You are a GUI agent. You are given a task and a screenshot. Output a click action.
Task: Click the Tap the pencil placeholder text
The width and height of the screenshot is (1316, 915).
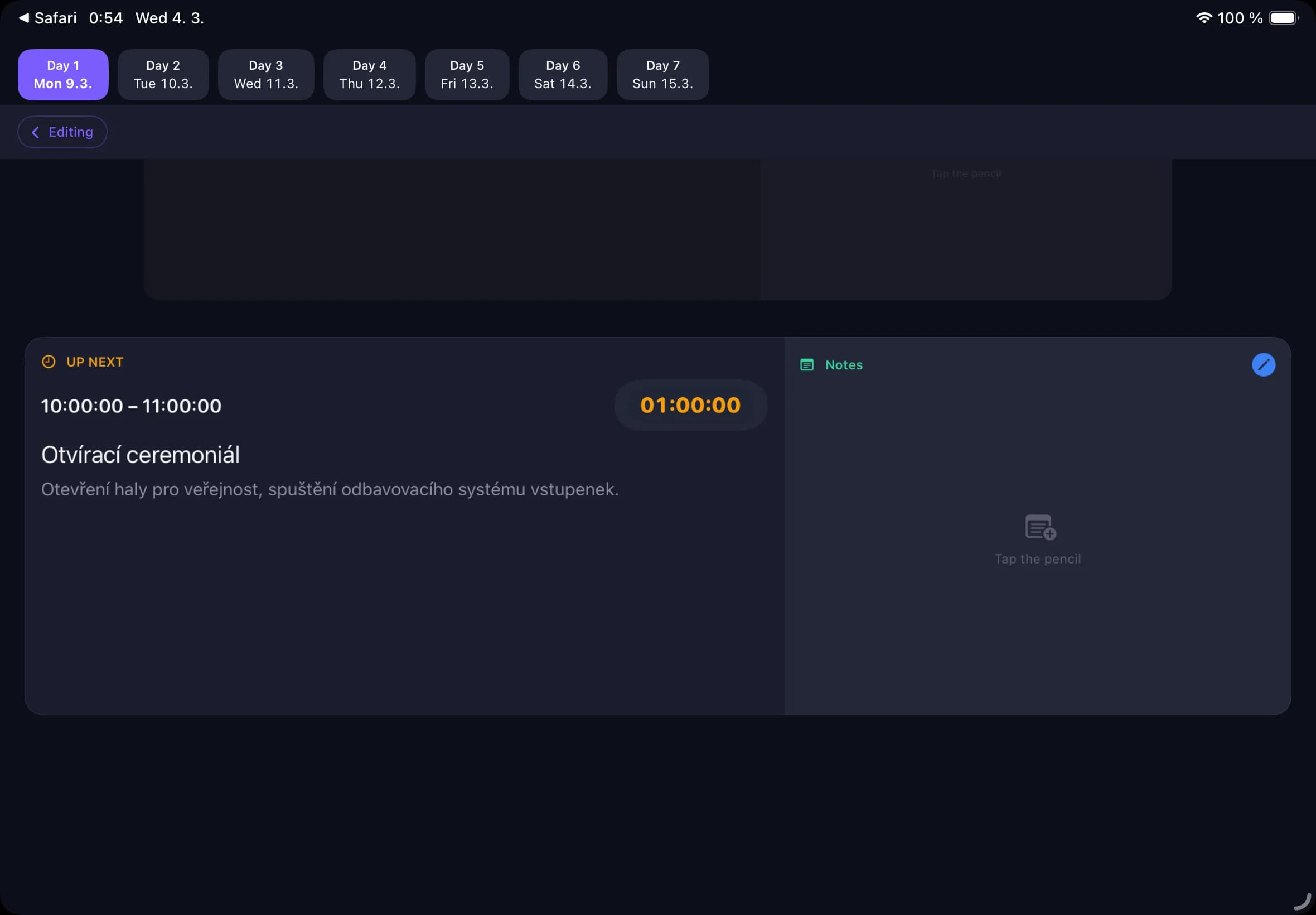click(x=1037, y=558)
